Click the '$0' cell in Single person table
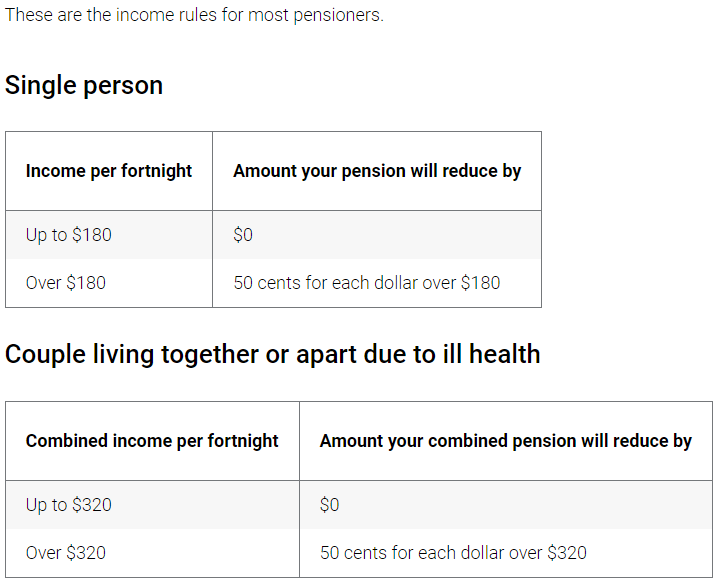Viewport: 713px width, 580px height. click(x=243, y=235)
